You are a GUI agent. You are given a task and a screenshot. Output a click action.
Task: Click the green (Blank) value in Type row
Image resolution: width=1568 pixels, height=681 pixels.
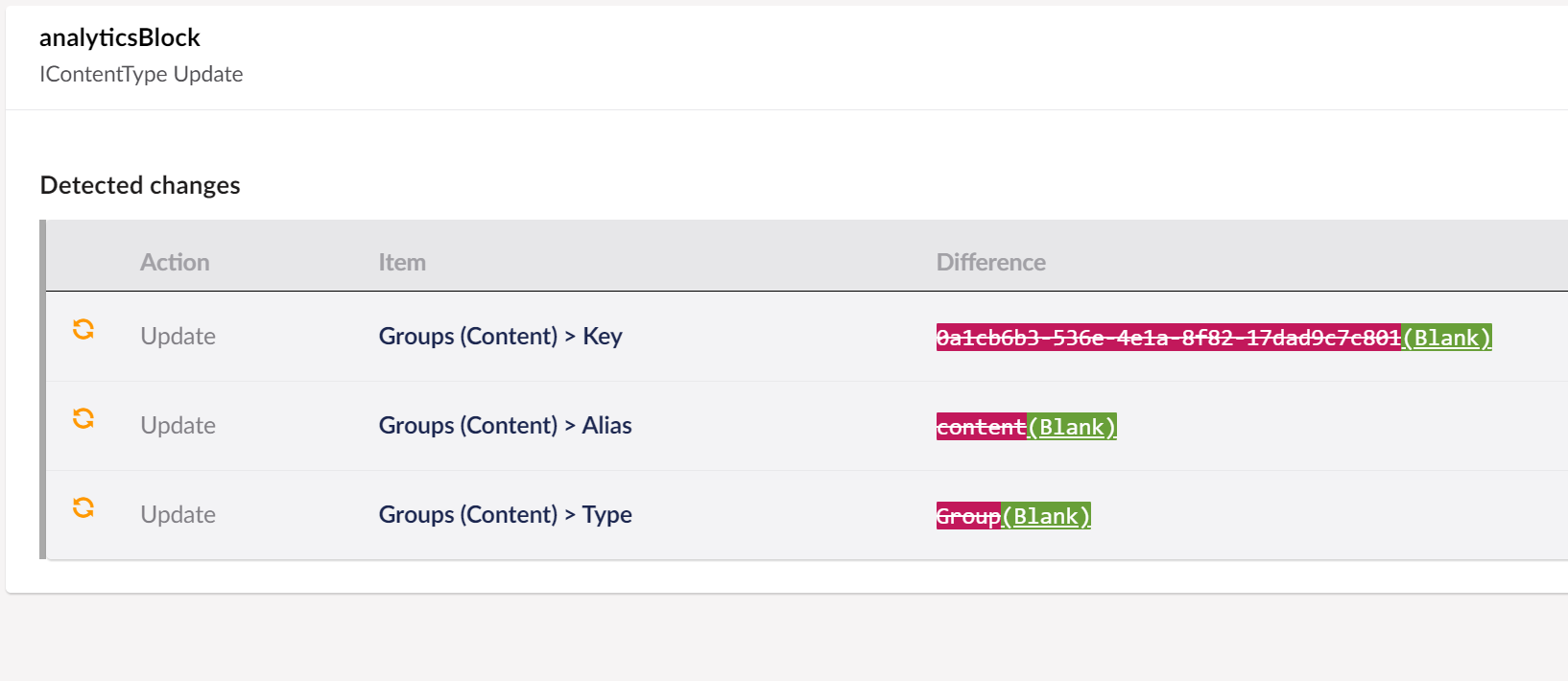(x=1046, y=516)
